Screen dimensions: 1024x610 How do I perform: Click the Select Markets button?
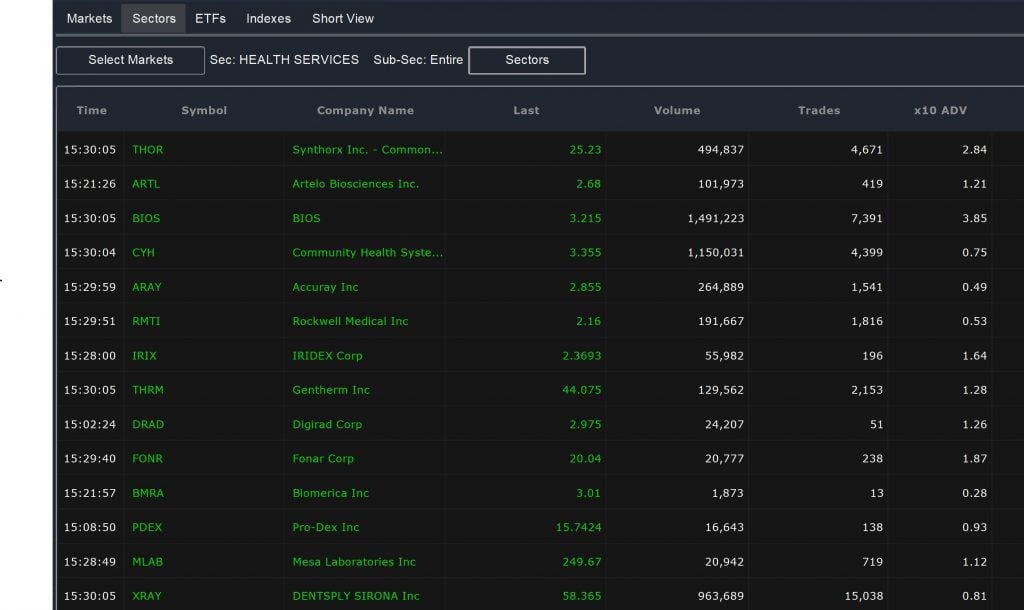coord(131,60)
